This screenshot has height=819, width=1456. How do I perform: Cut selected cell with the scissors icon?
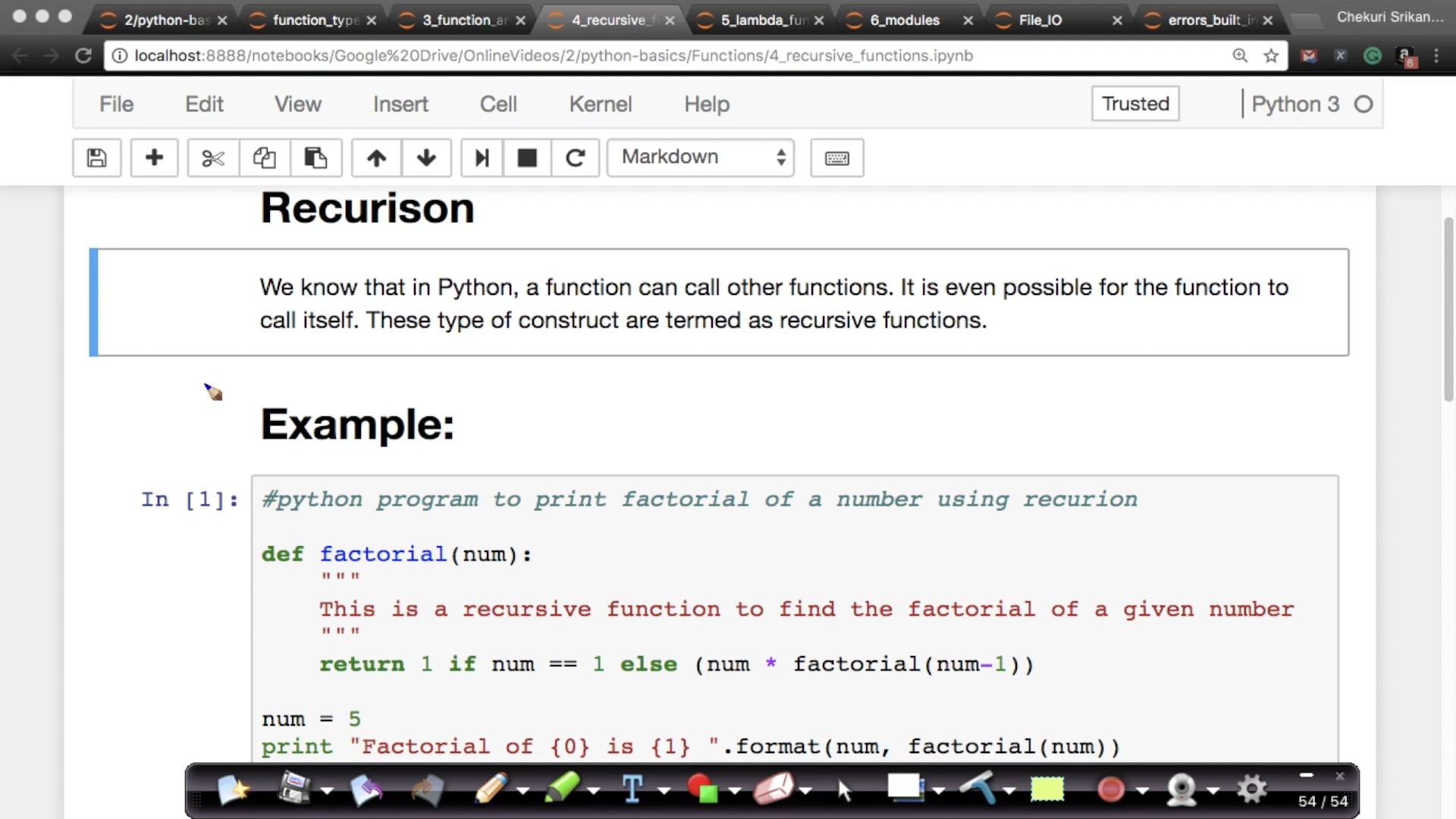(x=213, y=158)
